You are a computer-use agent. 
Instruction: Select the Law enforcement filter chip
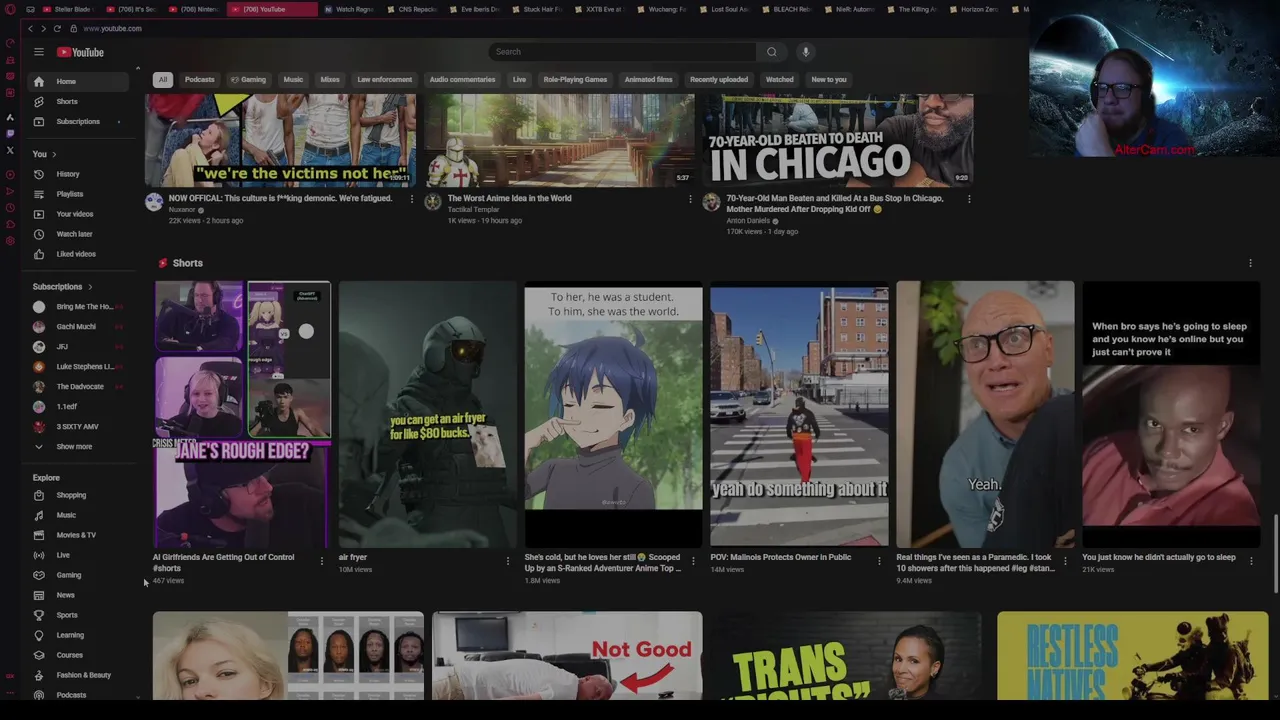pyautogui.click(x=385, y=79)
